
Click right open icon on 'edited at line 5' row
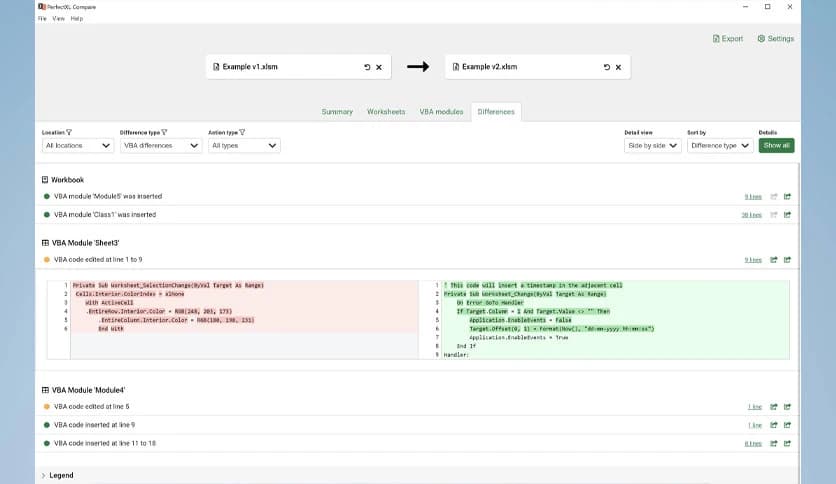pyautogui.click(x=787, y=407)
